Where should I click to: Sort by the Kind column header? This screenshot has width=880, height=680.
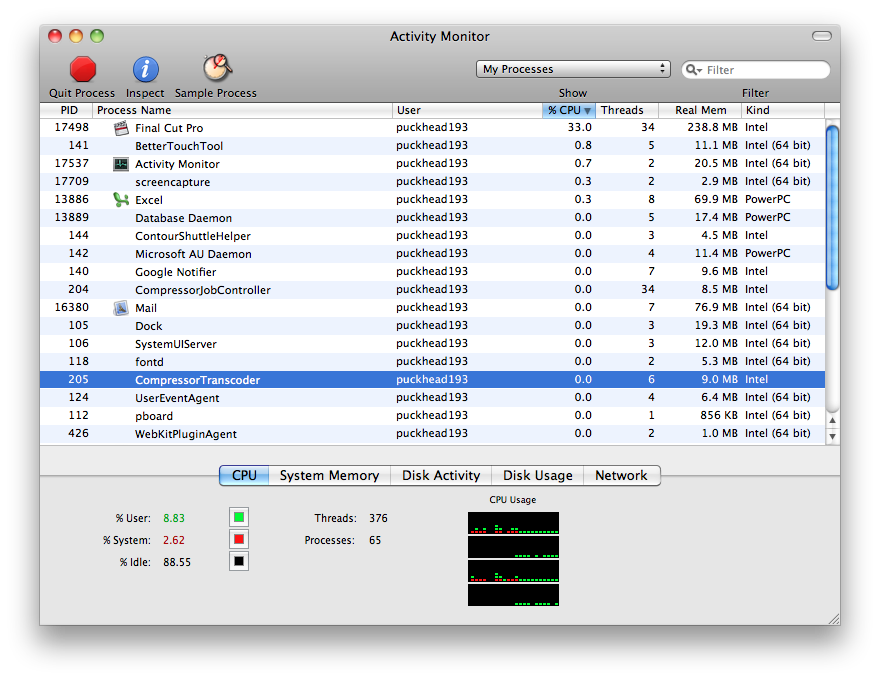[x=783, y=110]
